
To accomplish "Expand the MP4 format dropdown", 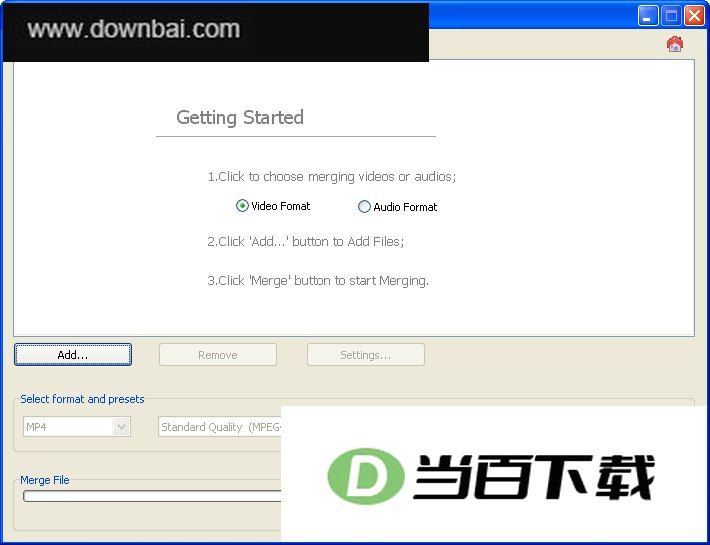I will coord(121,426).
